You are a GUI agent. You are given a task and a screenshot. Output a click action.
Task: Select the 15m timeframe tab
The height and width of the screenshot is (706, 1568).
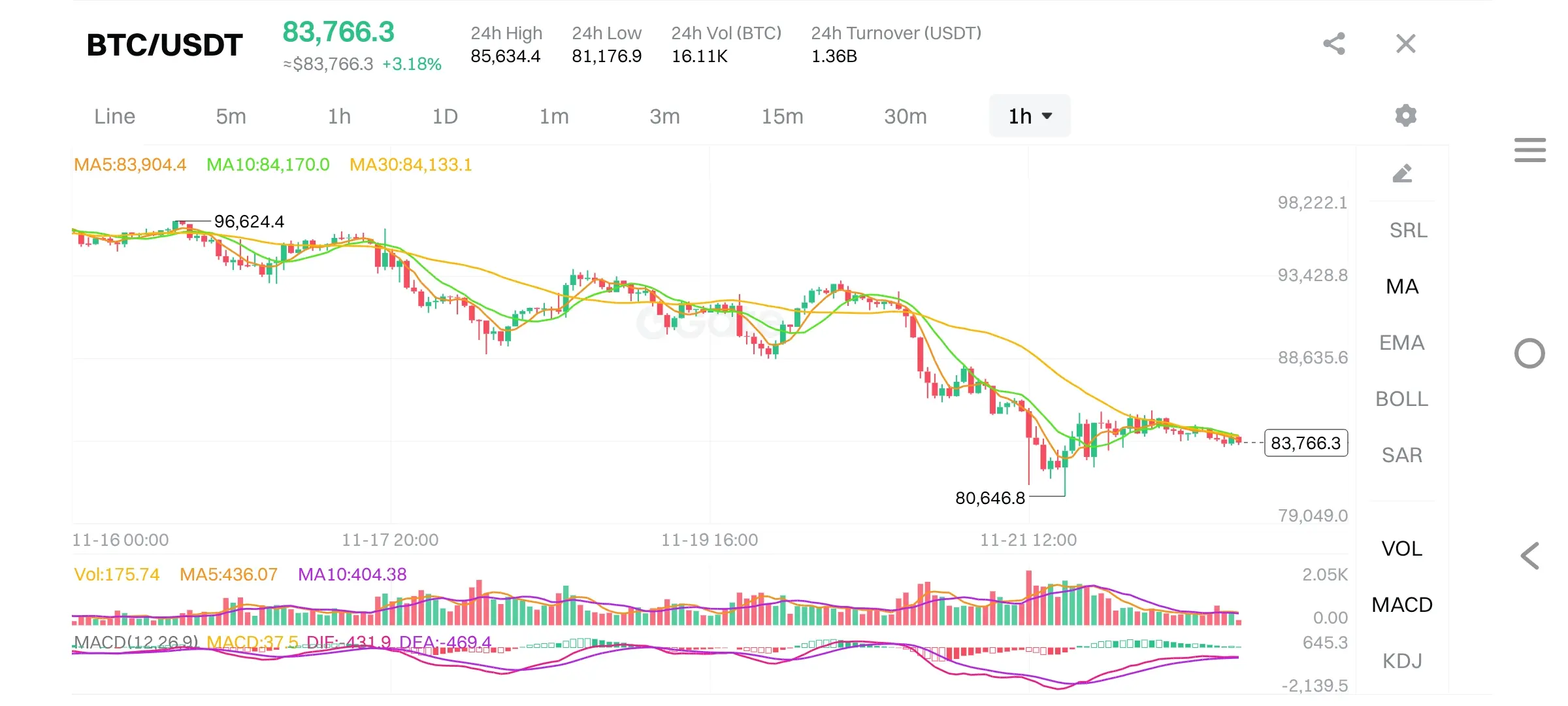click(x=782, y=116)
